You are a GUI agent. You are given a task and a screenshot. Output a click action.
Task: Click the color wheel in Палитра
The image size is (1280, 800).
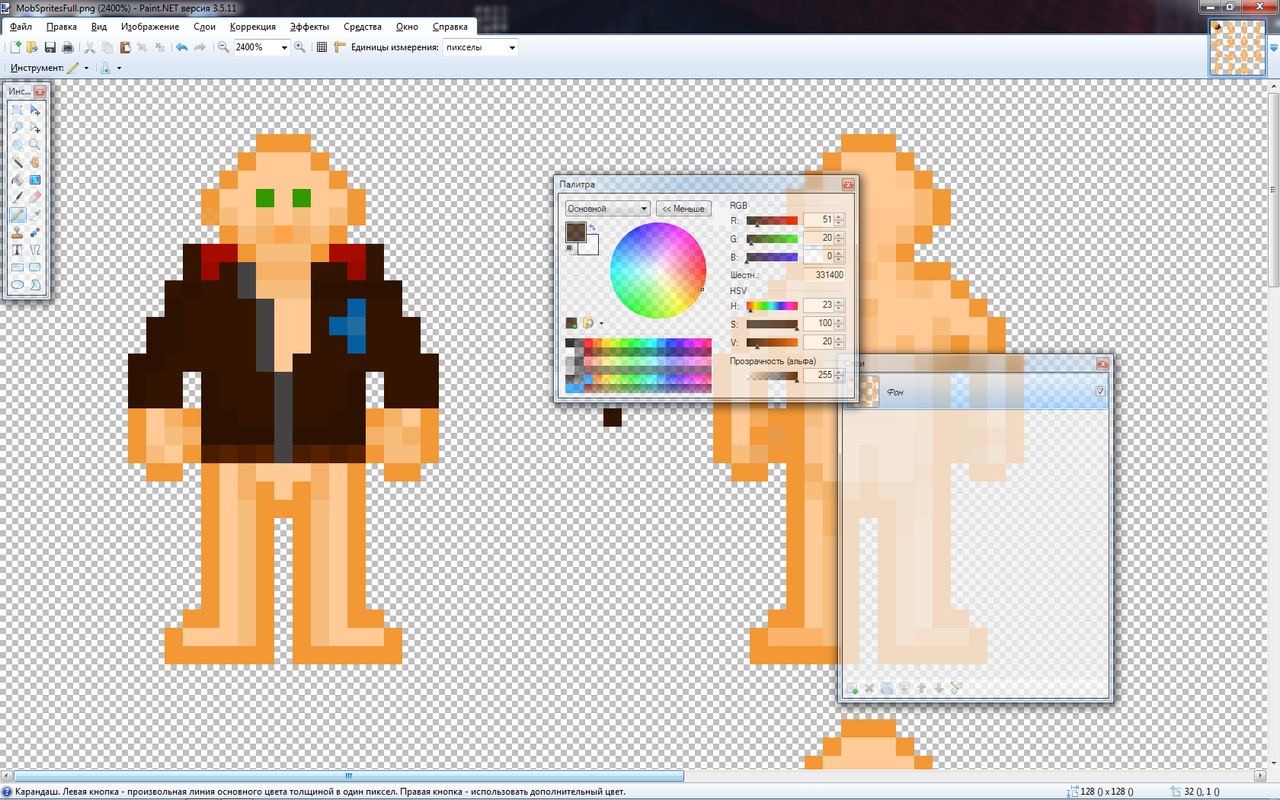tap(657, 270)
